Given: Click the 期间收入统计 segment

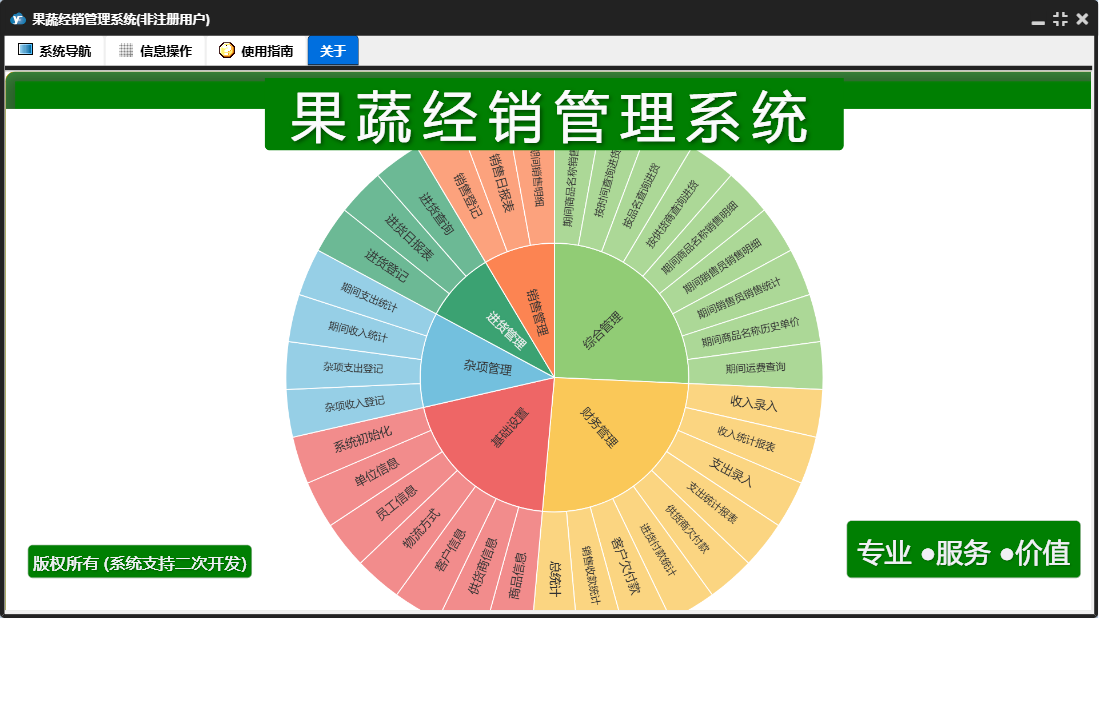Looking at the screenshot, I should [357, 331].
